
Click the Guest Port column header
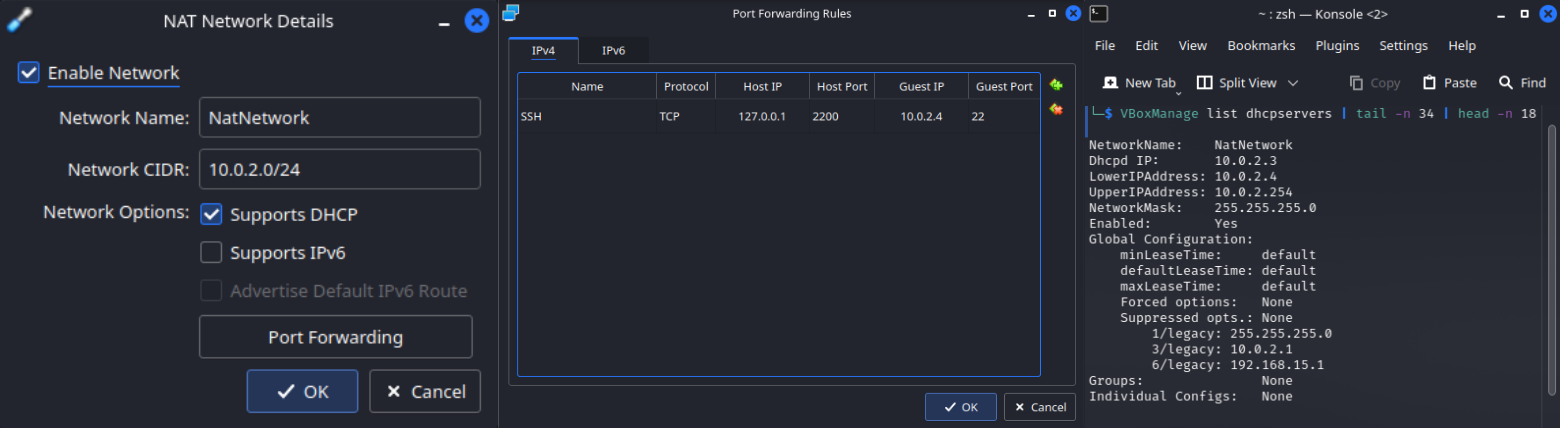click(1004, 87)
